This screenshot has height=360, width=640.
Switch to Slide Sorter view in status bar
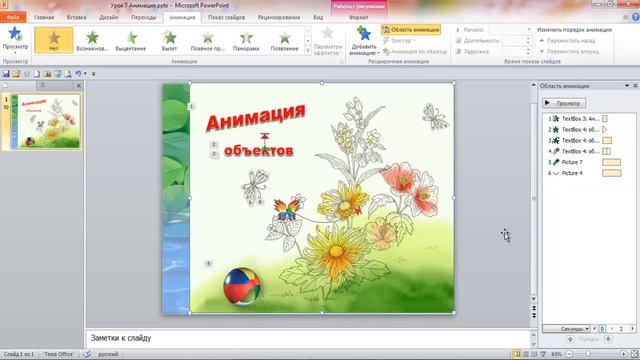(526, 354)
